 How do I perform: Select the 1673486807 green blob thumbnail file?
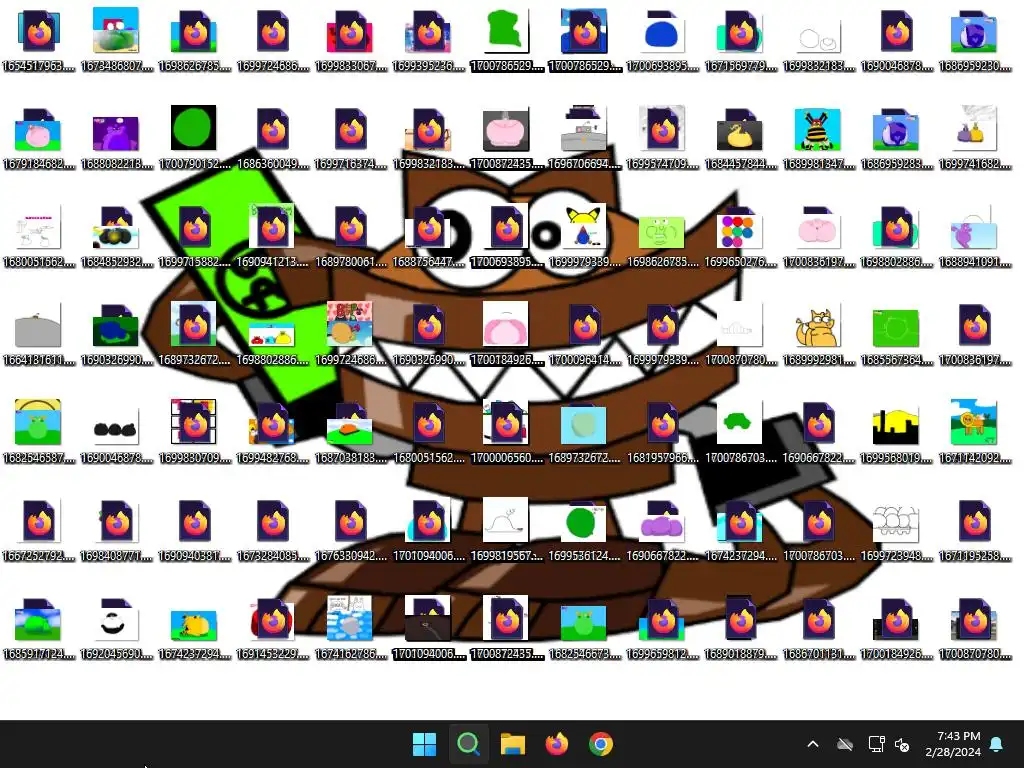[x=116, y=39]
